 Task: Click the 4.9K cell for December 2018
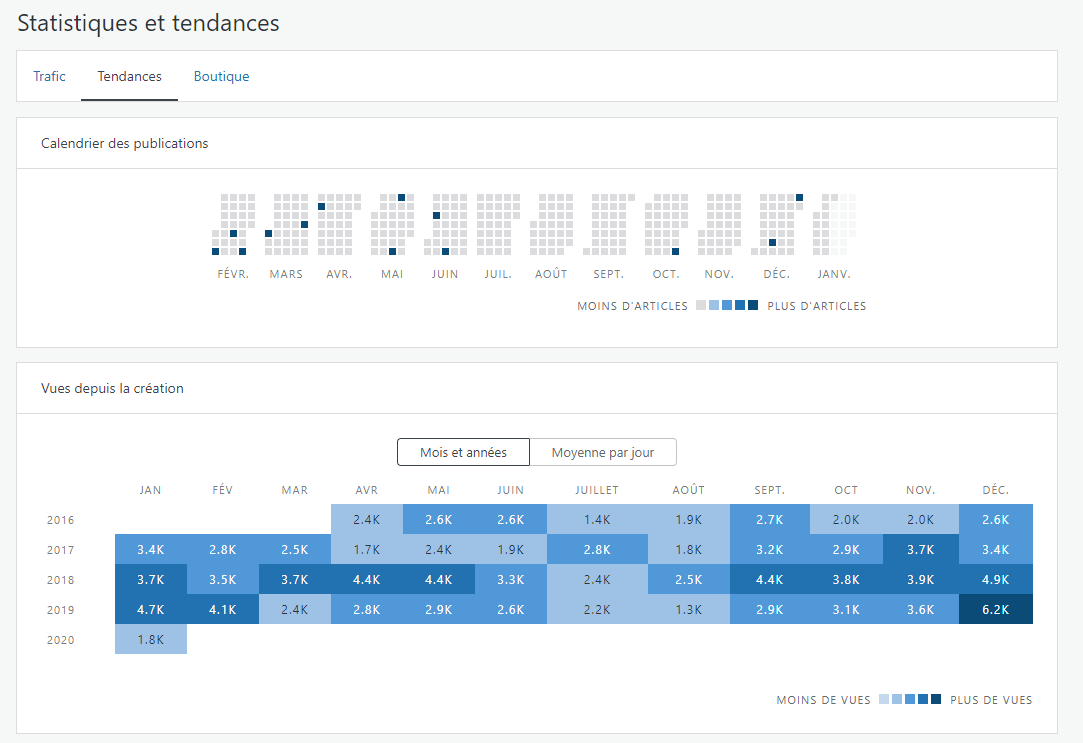pyautogui.click(x=995, y=579)
